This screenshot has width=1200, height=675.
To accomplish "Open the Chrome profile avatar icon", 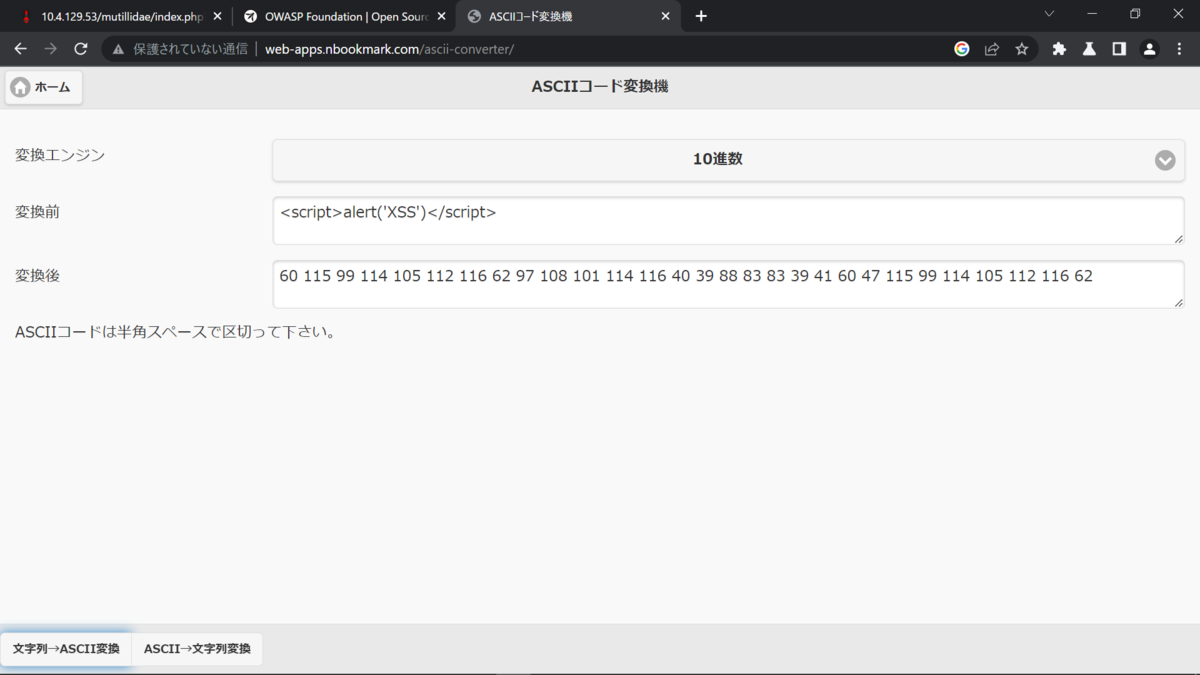I will pyautogui.click(x=1149, y=49).
